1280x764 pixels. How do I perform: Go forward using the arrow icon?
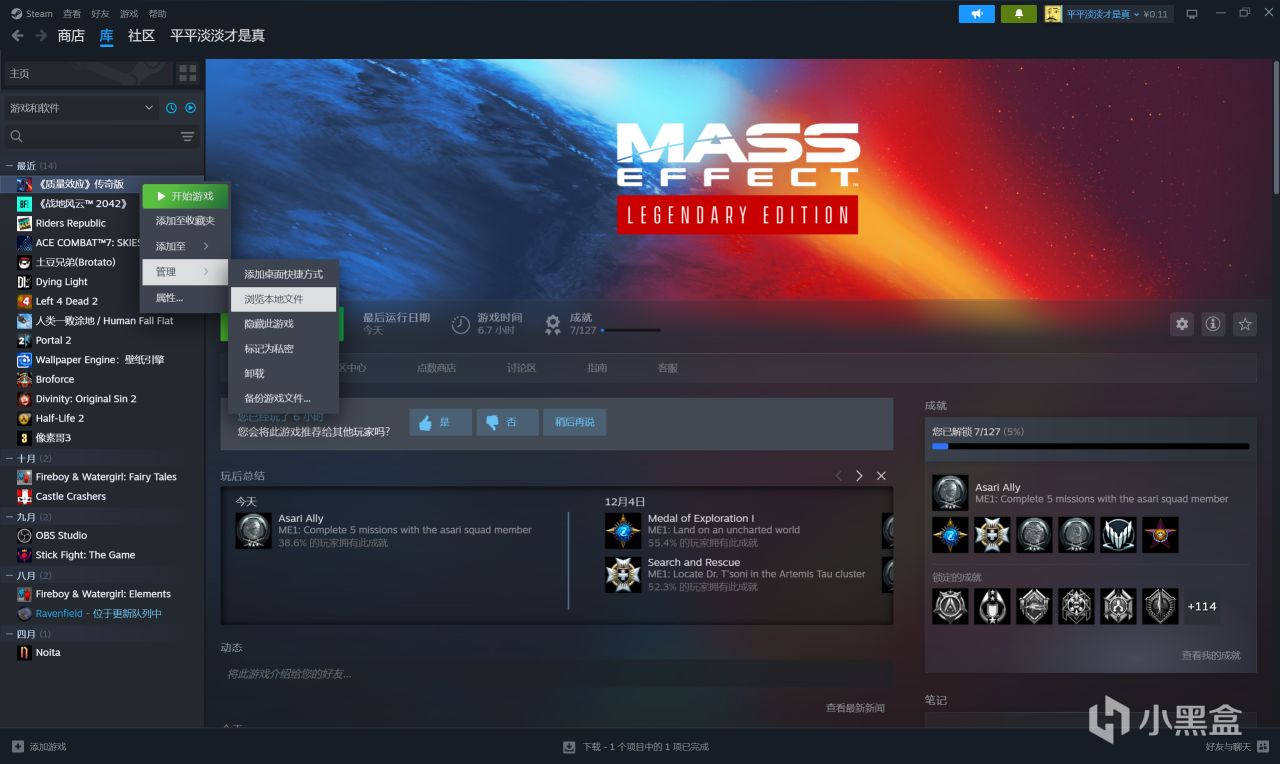(41, 35)
